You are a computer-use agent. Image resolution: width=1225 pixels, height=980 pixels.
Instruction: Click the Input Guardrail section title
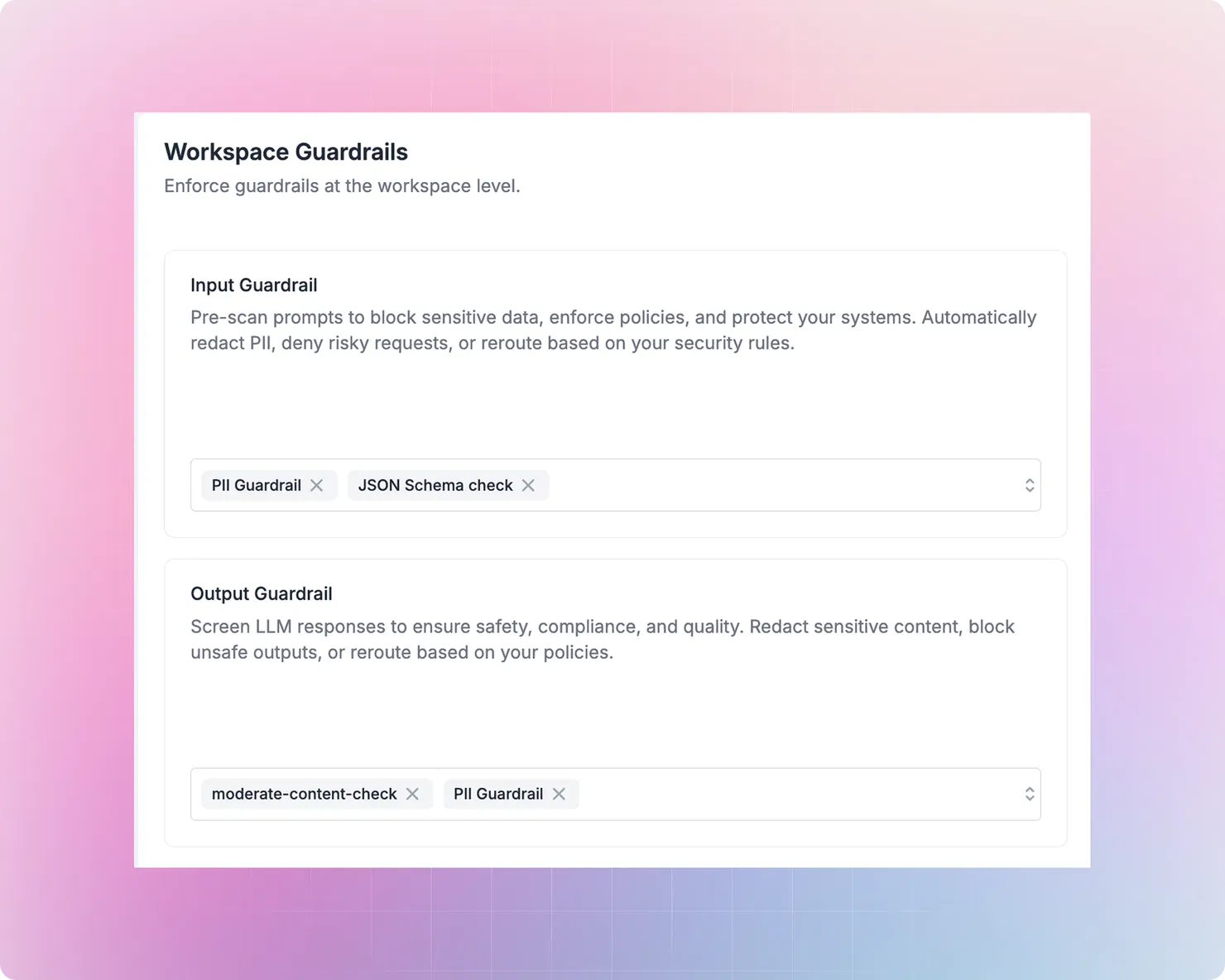tap(254, 286)
